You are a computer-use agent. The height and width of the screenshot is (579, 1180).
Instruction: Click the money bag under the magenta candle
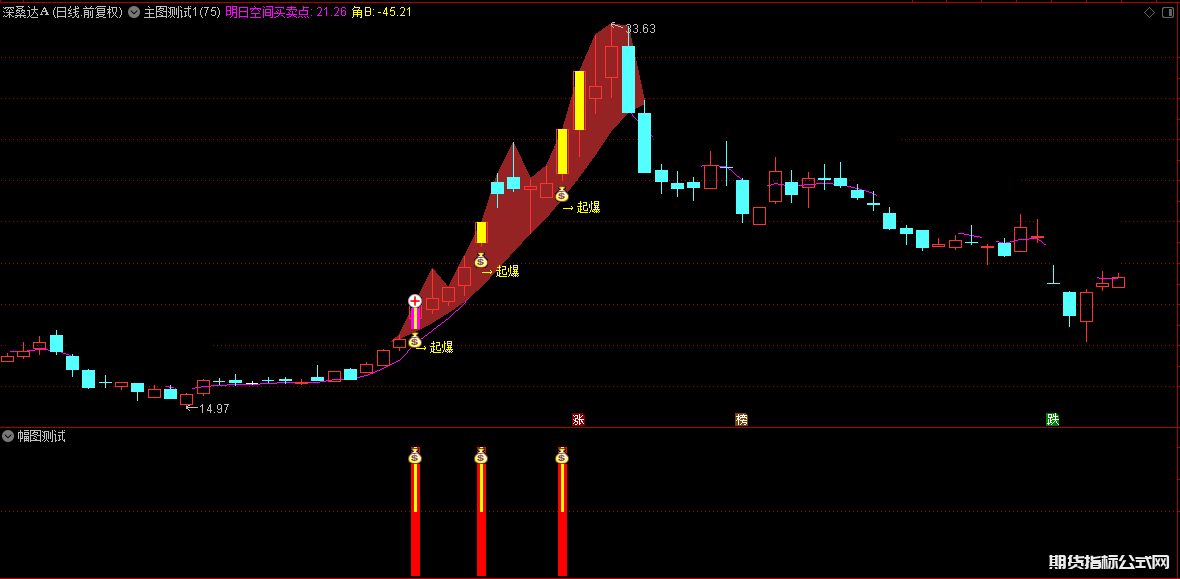click(x=415, y=340)
